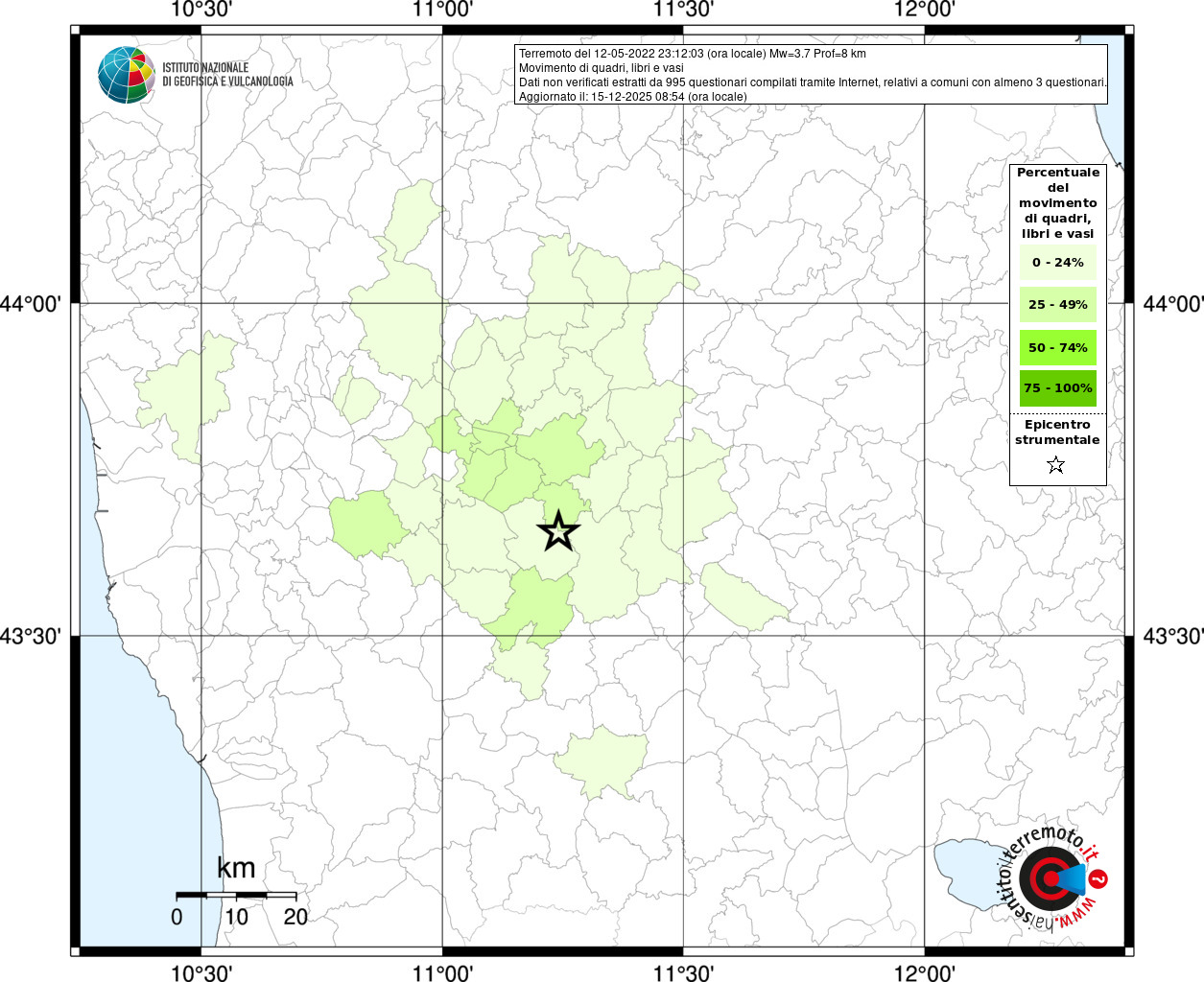1204x982 pixels.
Task: Click the 'km' scale unit label
Action: [x=236, y=868]
